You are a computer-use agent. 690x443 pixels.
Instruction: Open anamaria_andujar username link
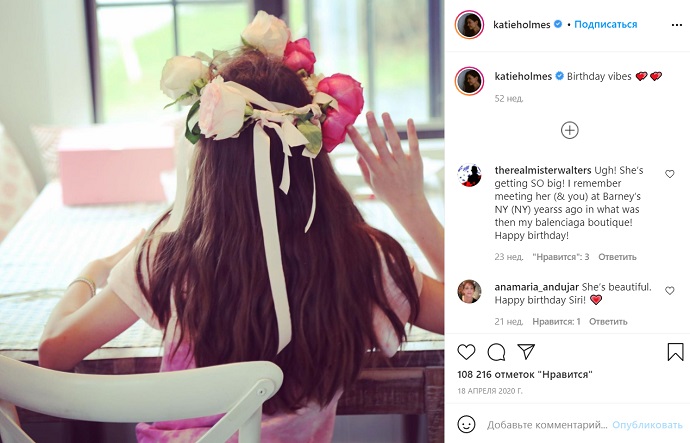coord(536,287)
